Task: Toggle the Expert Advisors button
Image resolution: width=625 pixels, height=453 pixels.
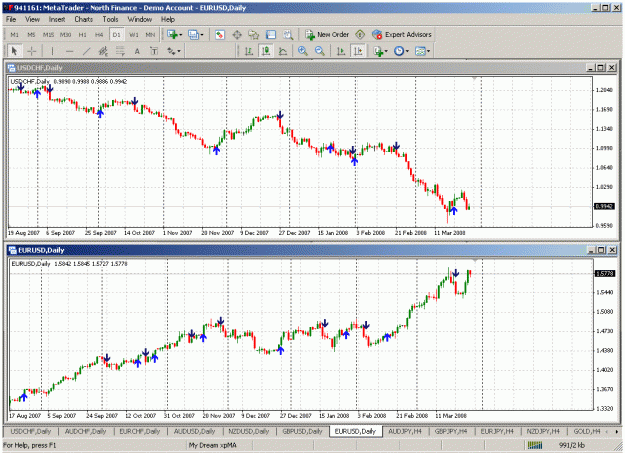Action: click(x=402, y=35)
